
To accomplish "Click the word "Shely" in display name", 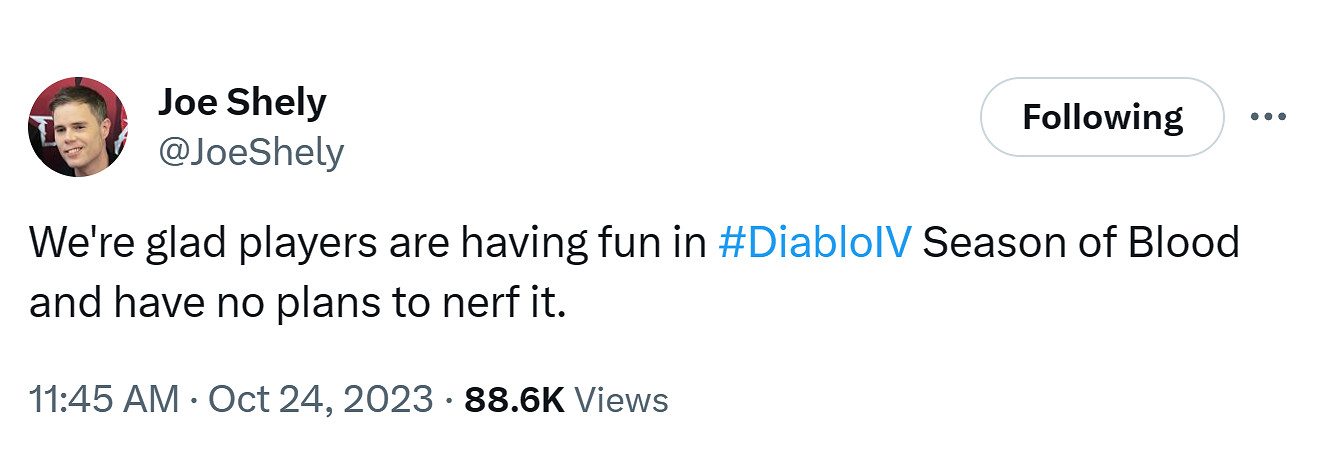I will pyautogui.click(x=280, y=102).
